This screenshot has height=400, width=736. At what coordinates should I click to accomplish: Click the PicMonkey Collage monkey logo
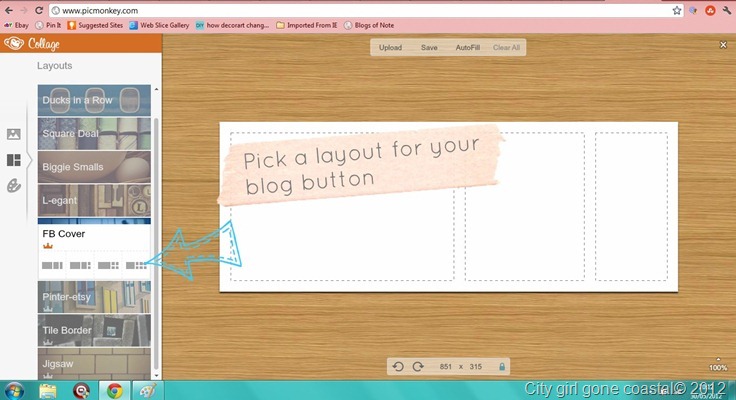[x=13, y=44]
